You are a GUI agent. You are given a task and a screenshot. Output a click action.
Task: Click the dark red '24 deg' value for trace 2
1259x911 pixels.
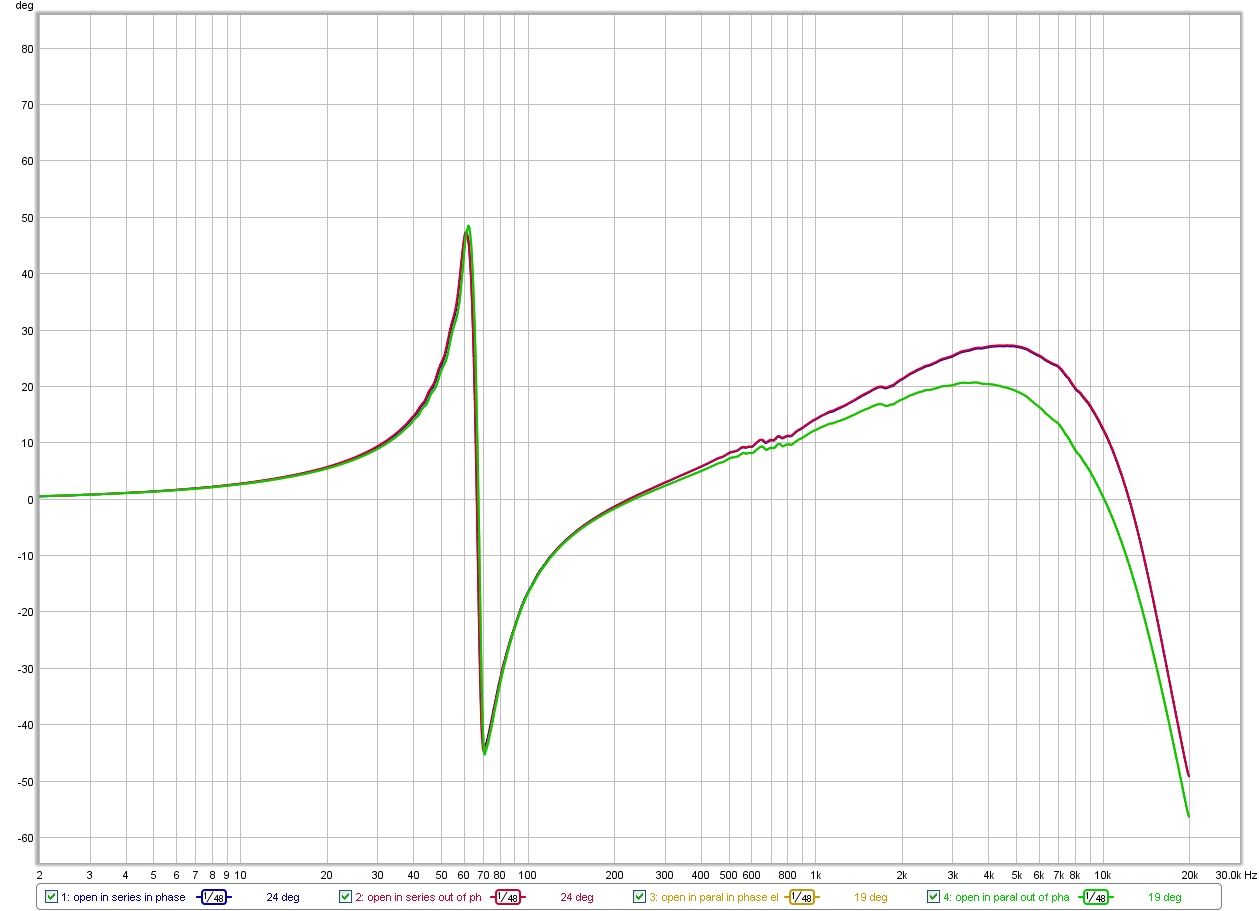click(577, 897)
